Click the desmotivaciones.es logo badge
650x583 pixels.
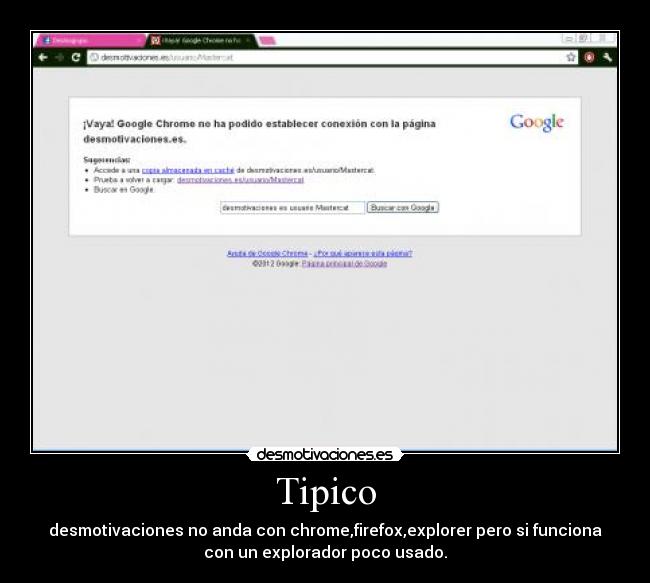(x=325, y=454)
